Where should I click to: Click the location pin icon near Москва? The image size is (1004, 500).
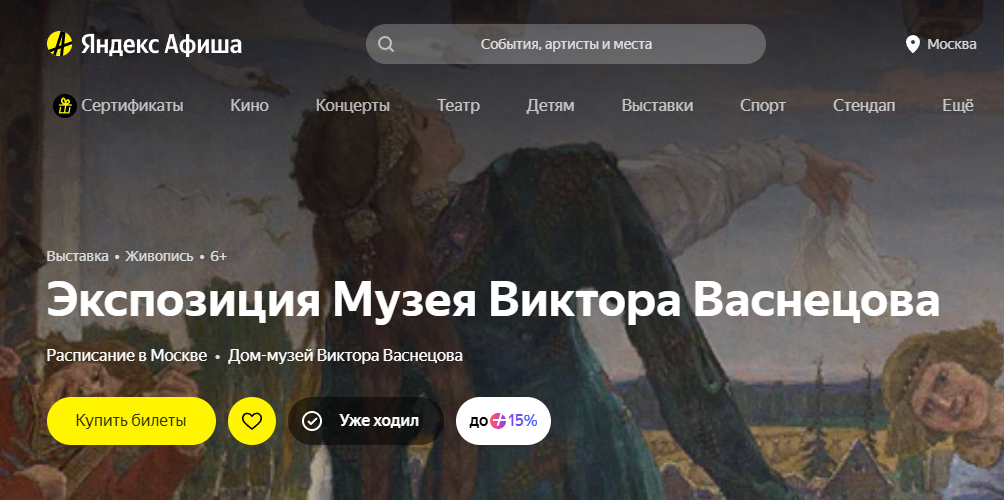coord(912,44)
